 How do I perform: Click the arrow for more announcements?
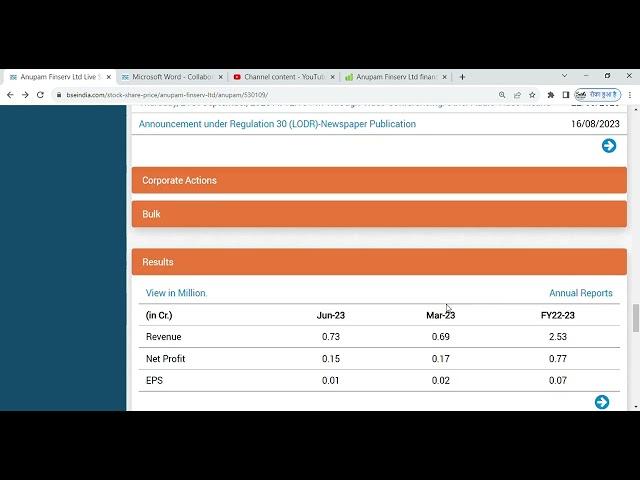click(x=609, y=146)
